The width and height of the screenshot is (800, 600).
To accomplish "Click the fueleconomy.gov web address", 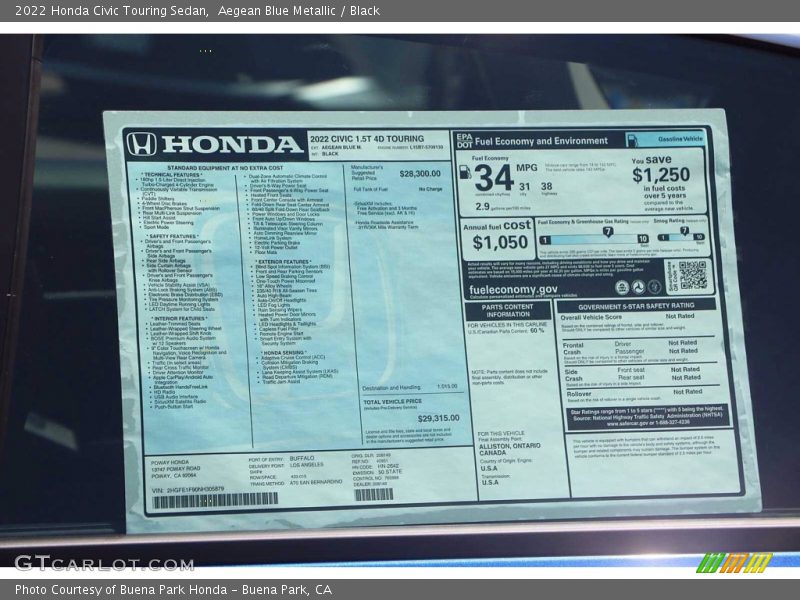I will tap(514, 290).
